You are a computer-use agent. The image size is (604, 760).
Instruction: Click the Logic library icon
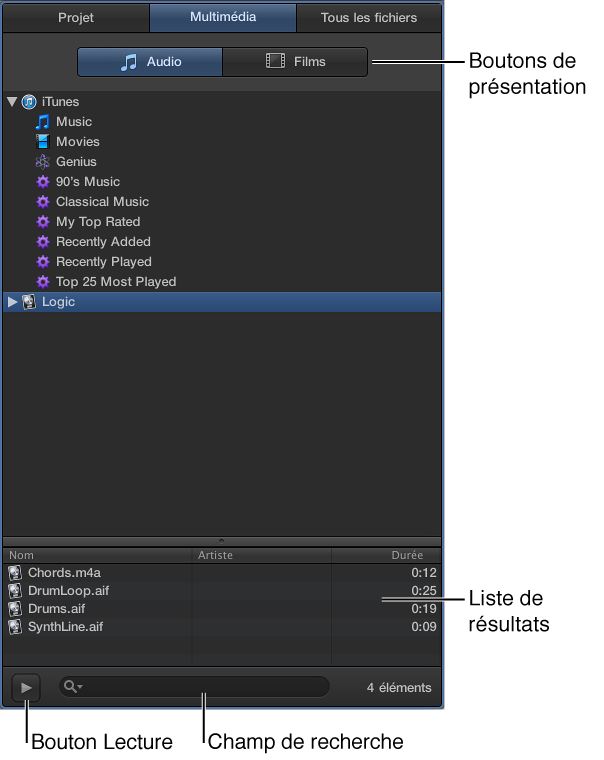[29, 302]
